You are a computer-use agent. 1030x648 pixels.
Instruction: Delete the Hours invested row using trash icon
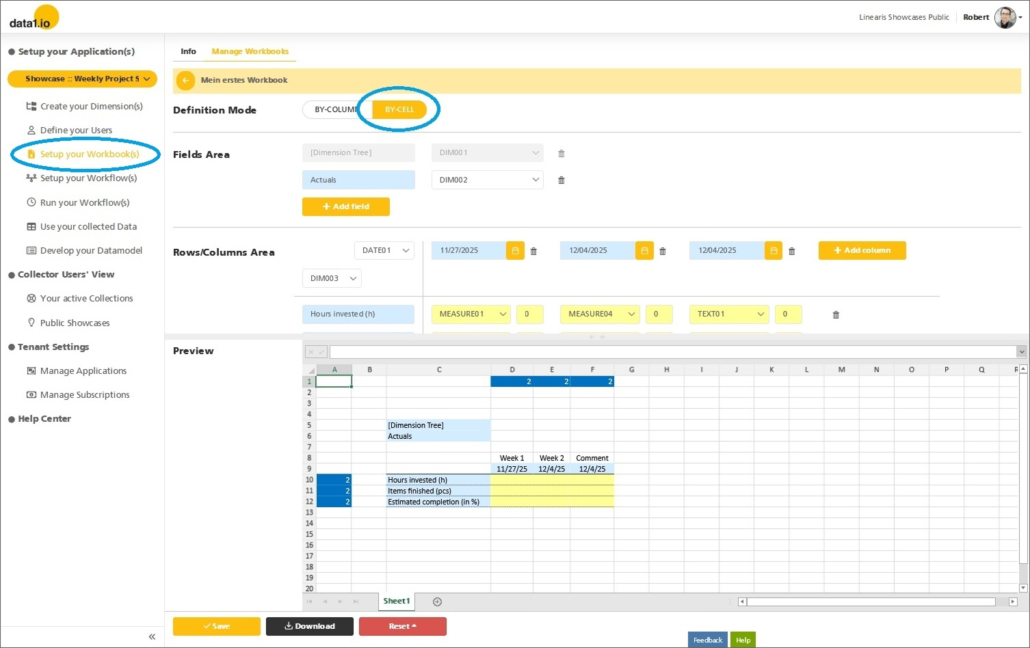(x=836, y=314)
